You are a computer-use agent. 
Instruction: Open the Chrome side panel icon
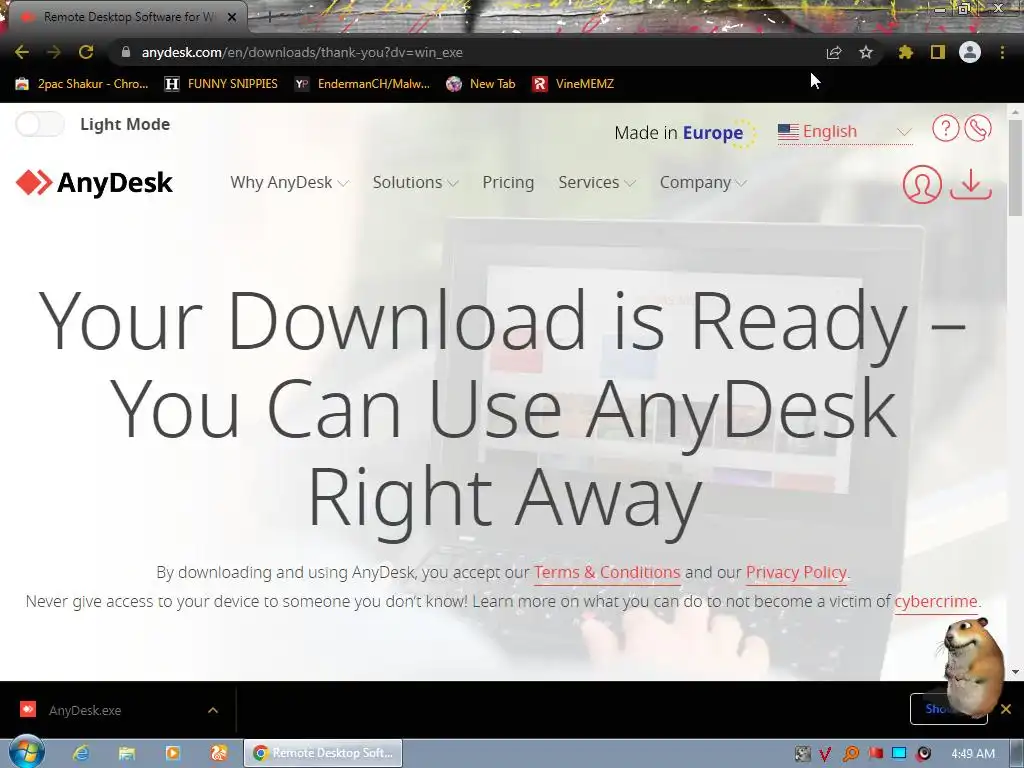tap(938, 52)
